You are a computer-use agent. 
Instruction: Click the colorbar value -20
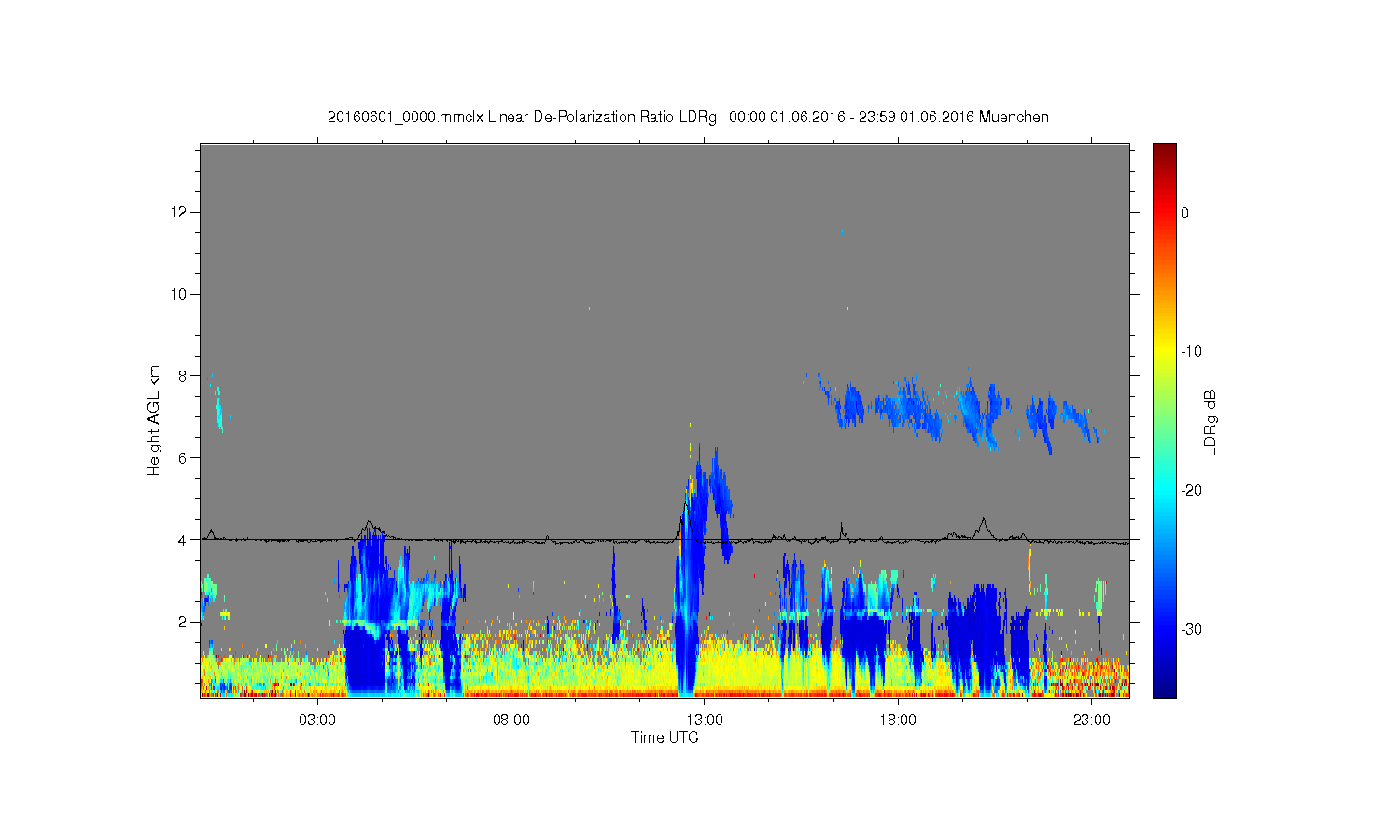pyautogui.click(x=1190, y=491)
